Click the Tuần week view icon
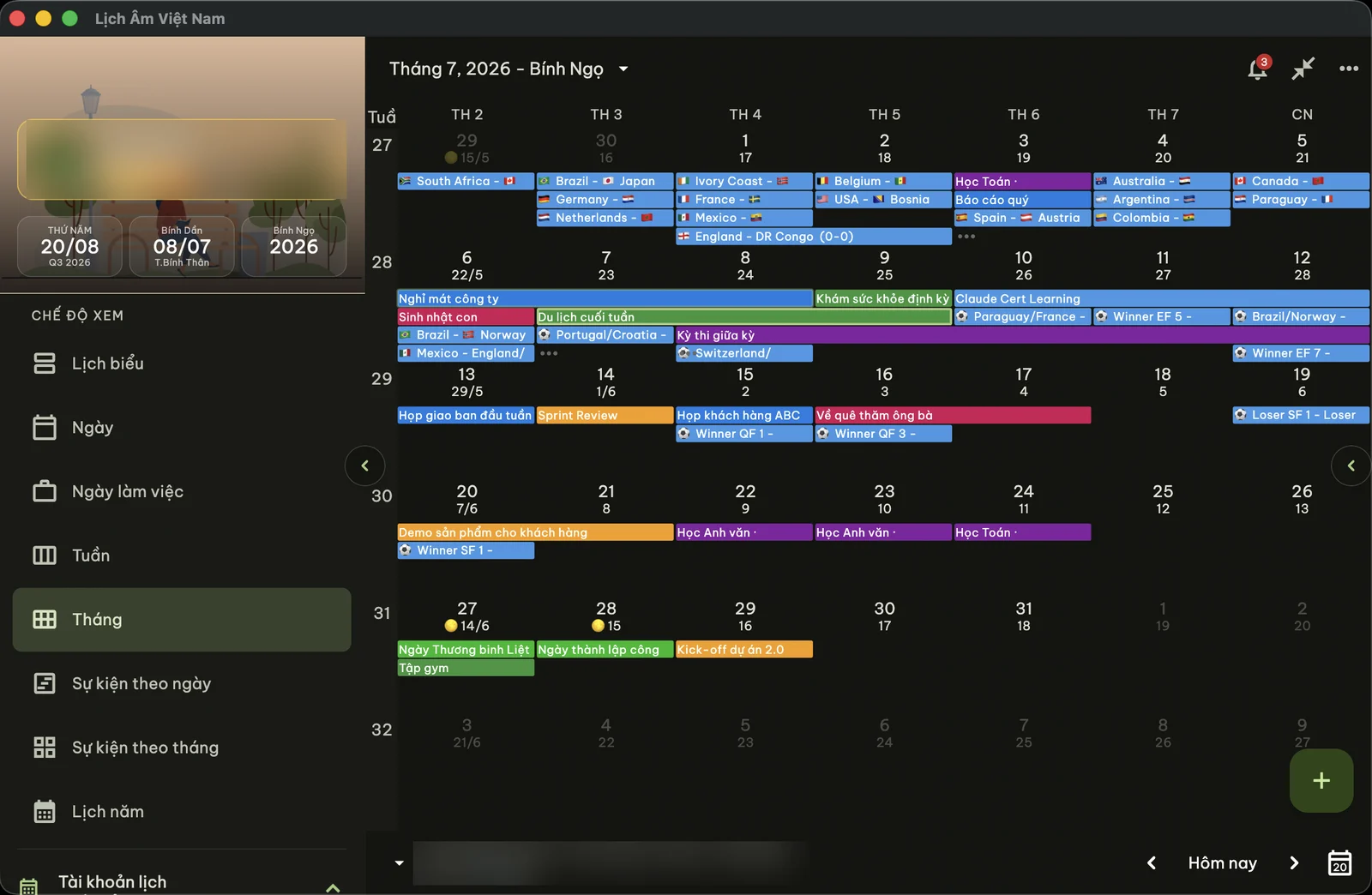1372x895 pixels. [45, 556]
